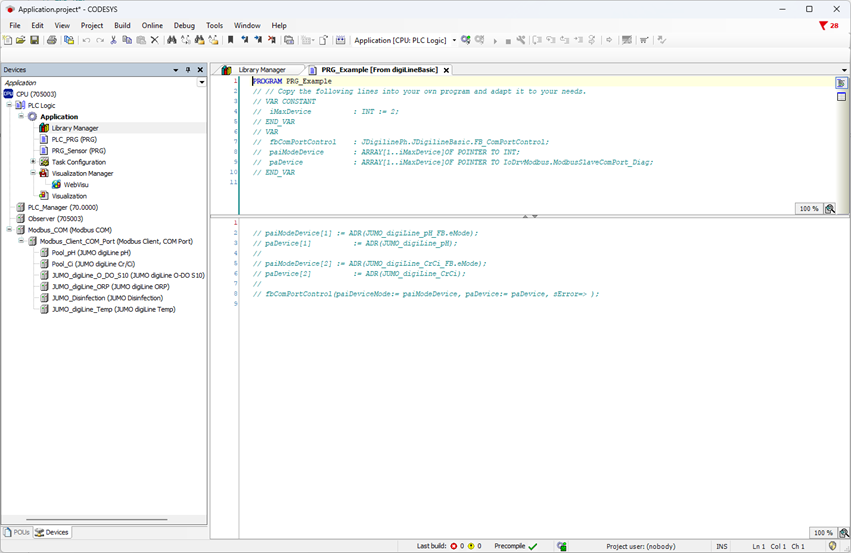
Task: Switch editor to textual view icon
Action: click(x=841, y=83)
